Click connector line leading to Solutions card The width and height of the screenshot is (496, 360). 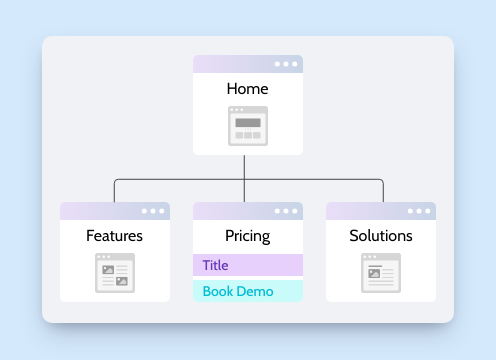point(383,192)
